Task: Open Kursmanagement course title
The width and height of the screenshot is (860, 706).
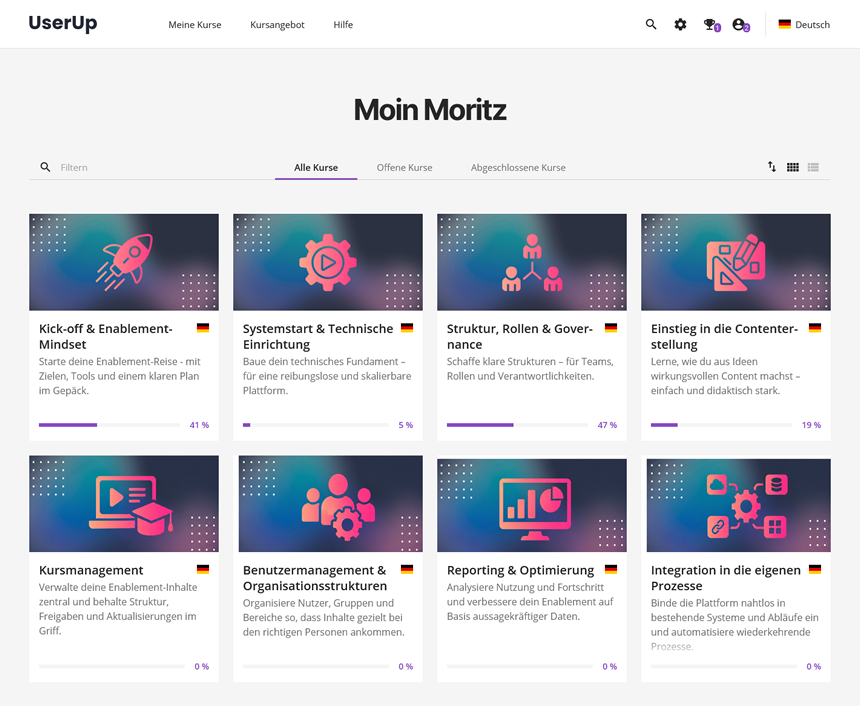Action: [91, 570]
